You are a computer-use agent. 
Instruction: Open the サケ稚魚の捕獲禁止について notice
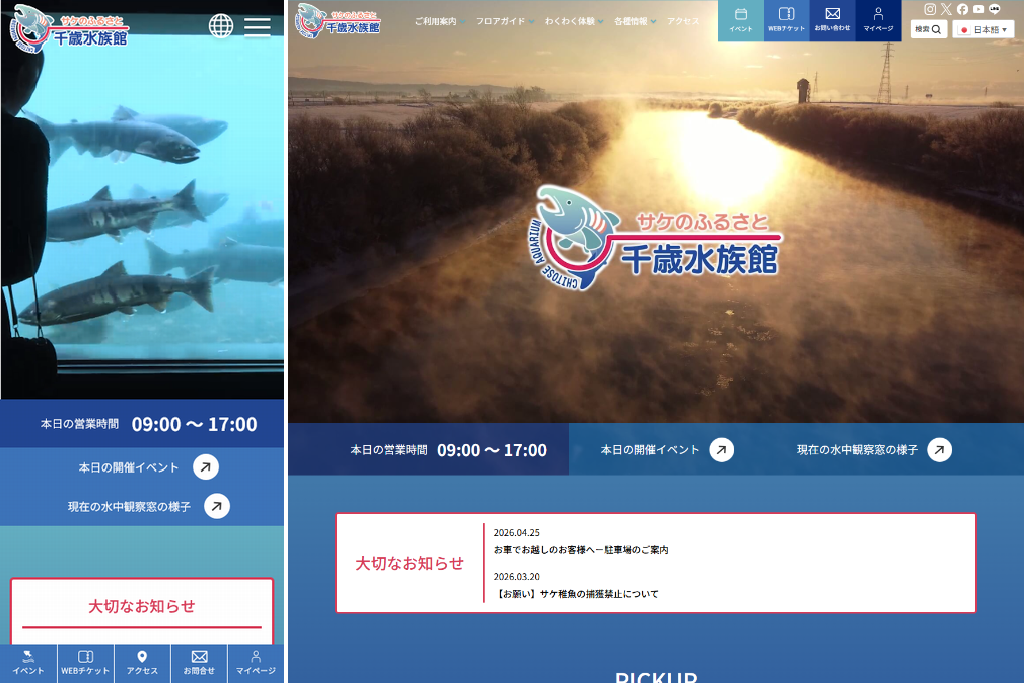[x=576, y=594]
